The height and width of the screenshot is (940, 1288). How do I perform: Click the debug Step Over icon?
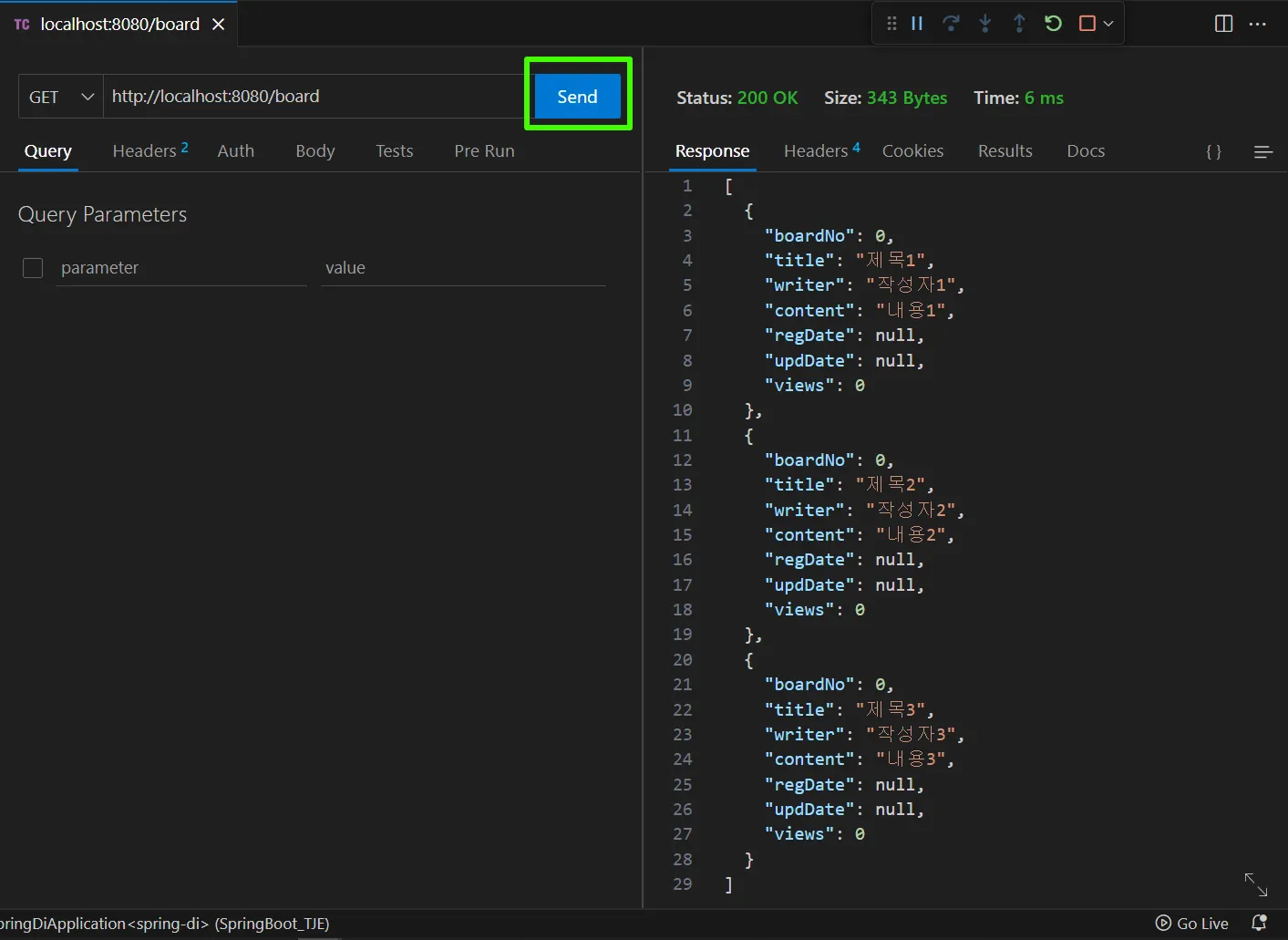click(951, 24)
